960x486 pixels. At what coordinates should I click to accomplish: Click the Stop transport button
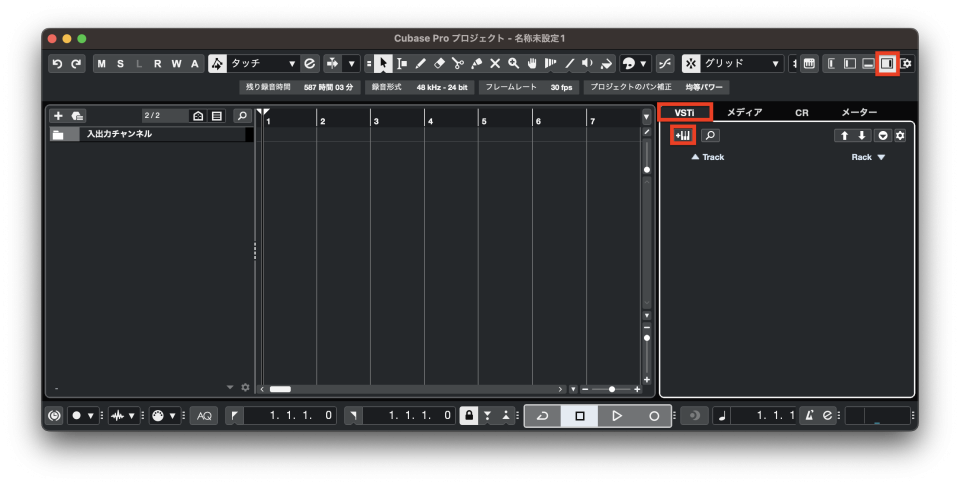click(580, 416)
